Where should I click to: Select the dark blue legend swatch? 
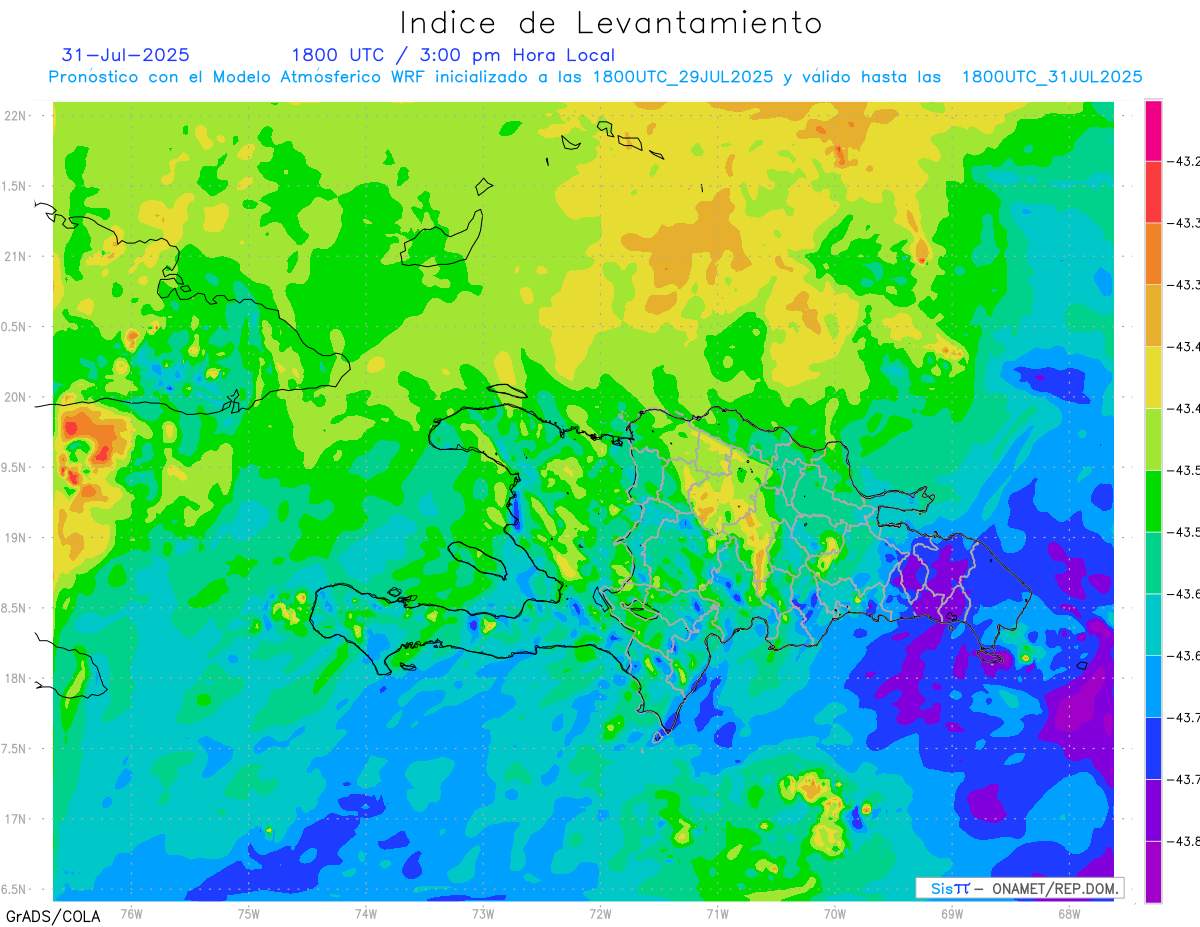pyautogui.click(x=1153, y=748)
